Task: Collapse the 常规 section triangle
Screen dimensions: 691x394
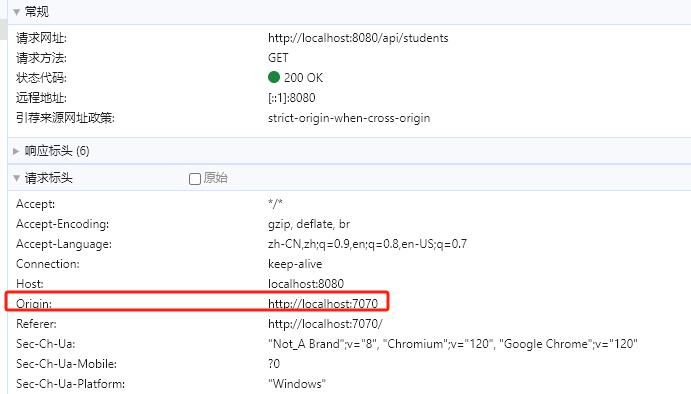Action: point(17,12)
